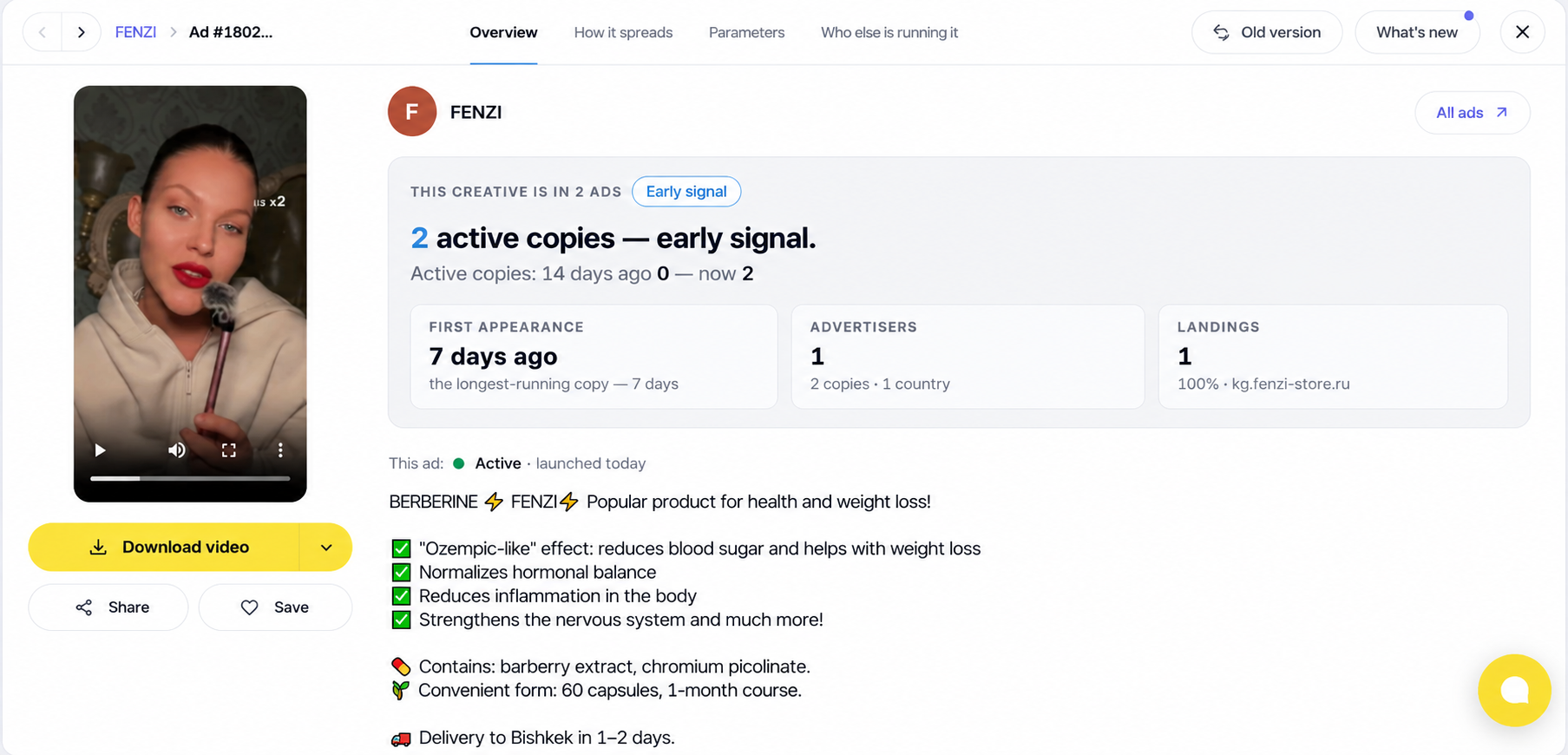Go to the next ad arrow
This screenshot has width=1568, height=755.
[x=82, y=32]
